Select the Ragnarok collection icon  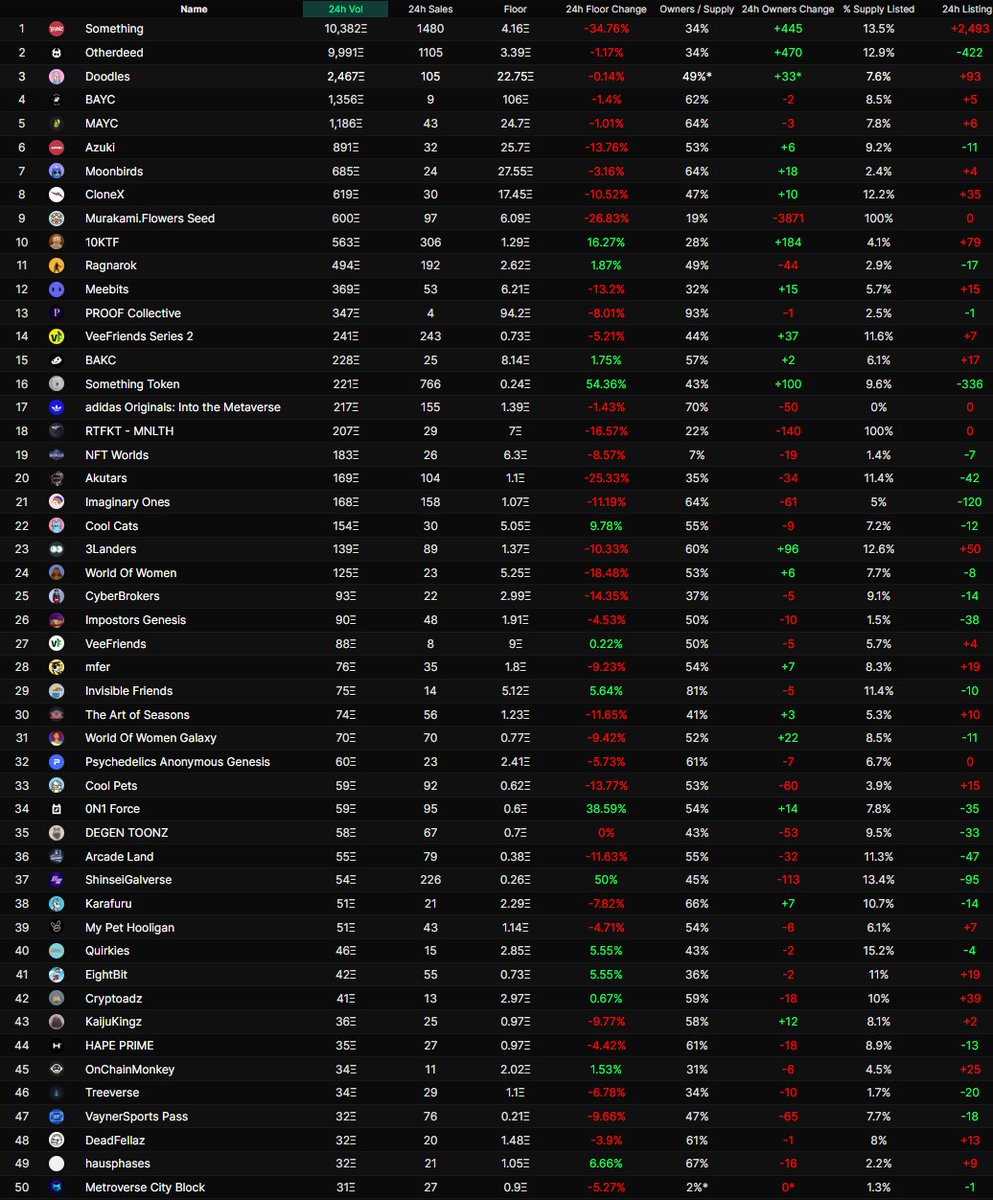57,265
